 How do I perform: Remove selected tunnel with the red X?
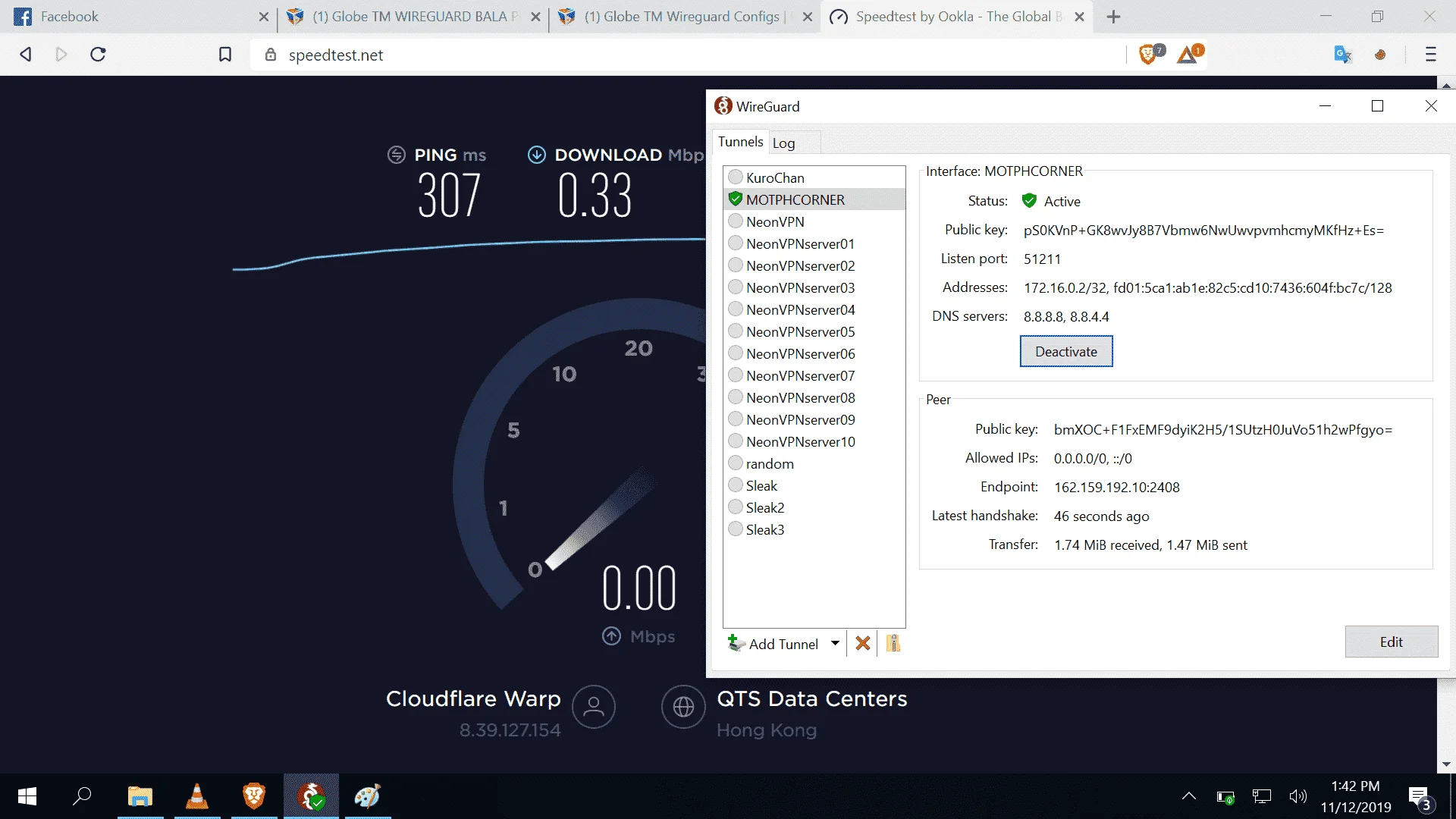click(862, 643)
